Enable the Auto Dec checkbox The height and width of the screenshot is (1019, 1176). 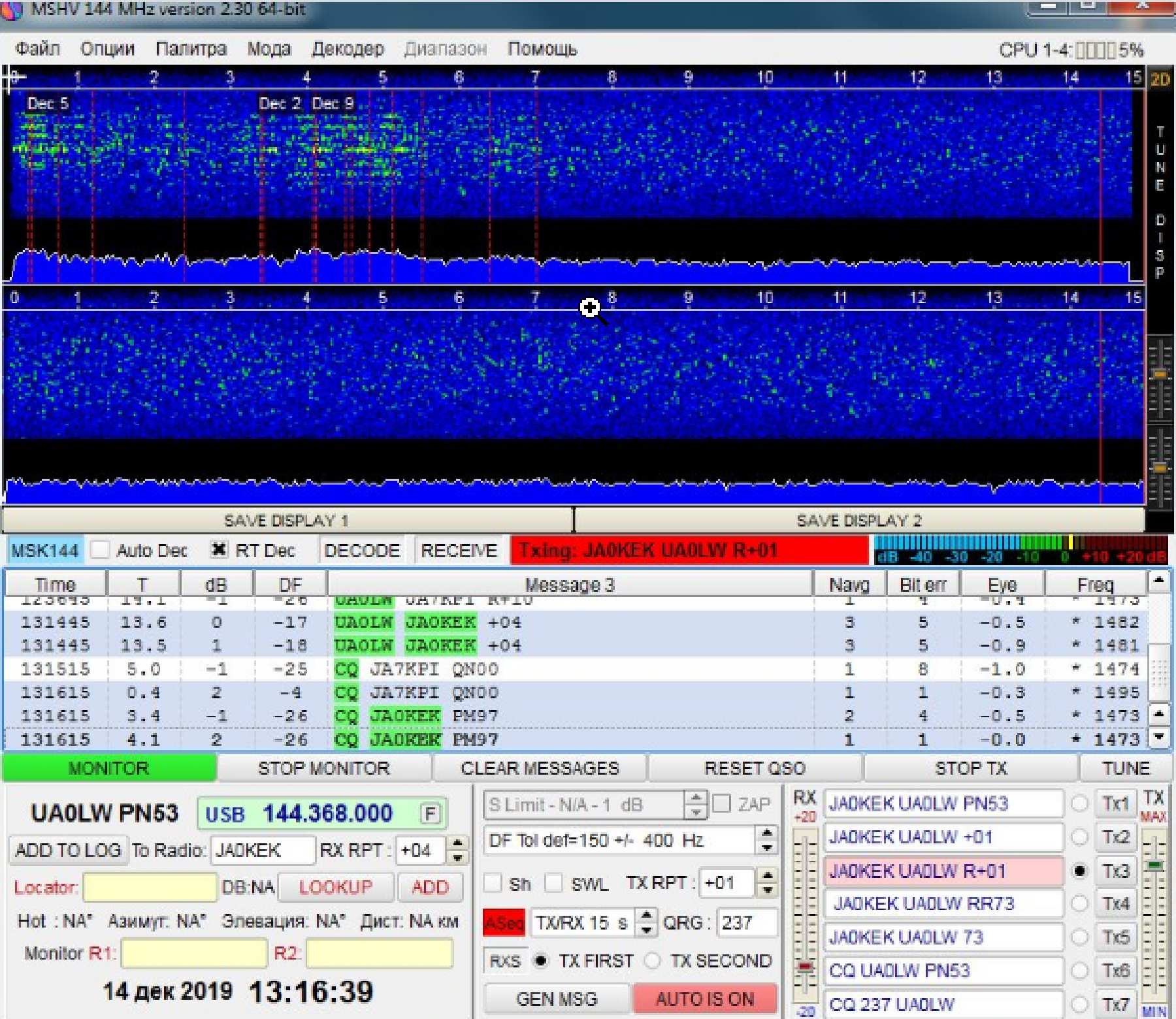coord(100,550)
